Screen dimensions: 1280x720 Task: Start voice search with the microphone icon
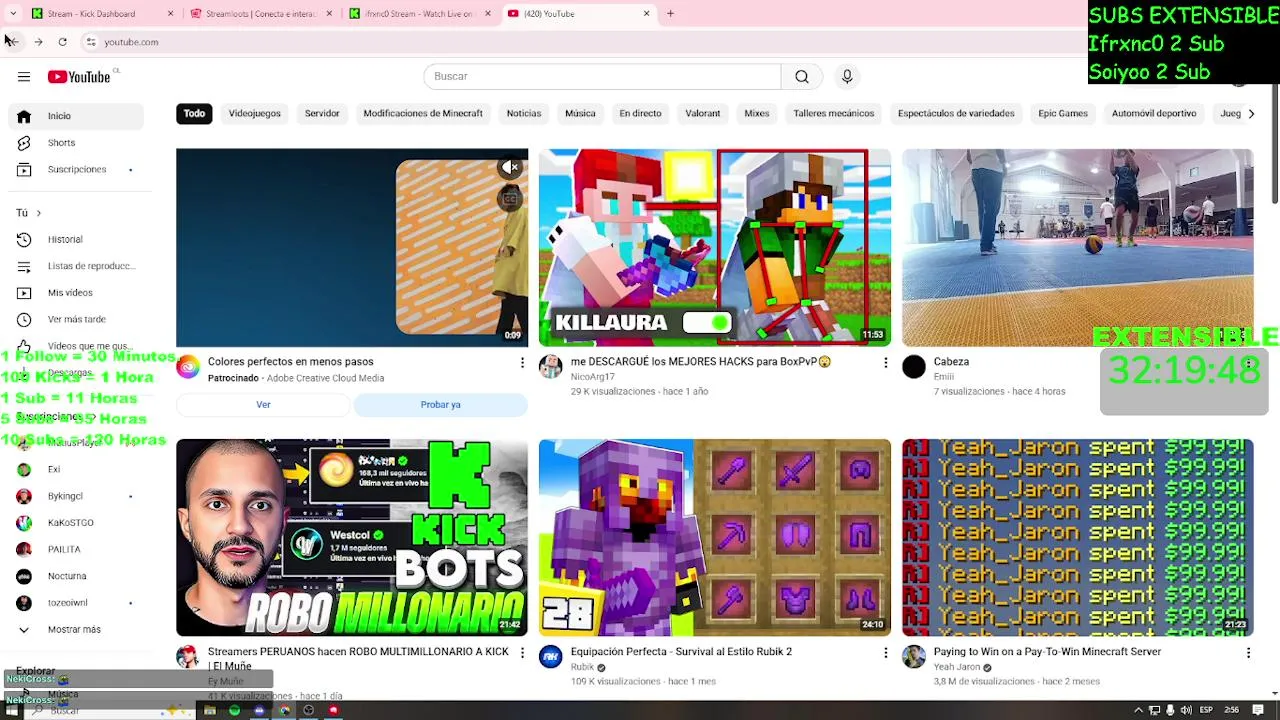(847, 77)
